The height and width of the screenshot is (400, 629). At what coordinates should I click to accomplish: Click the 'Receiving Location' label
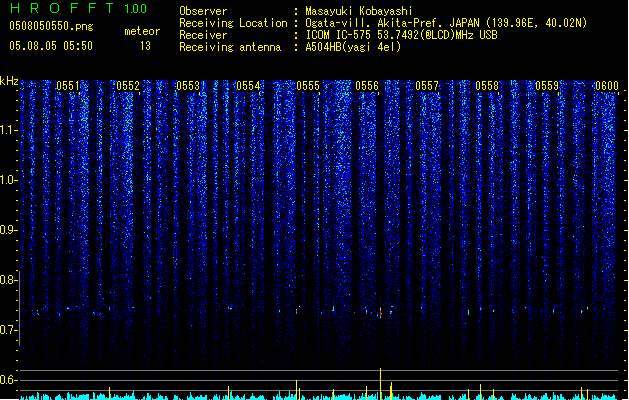coord(233,23)
